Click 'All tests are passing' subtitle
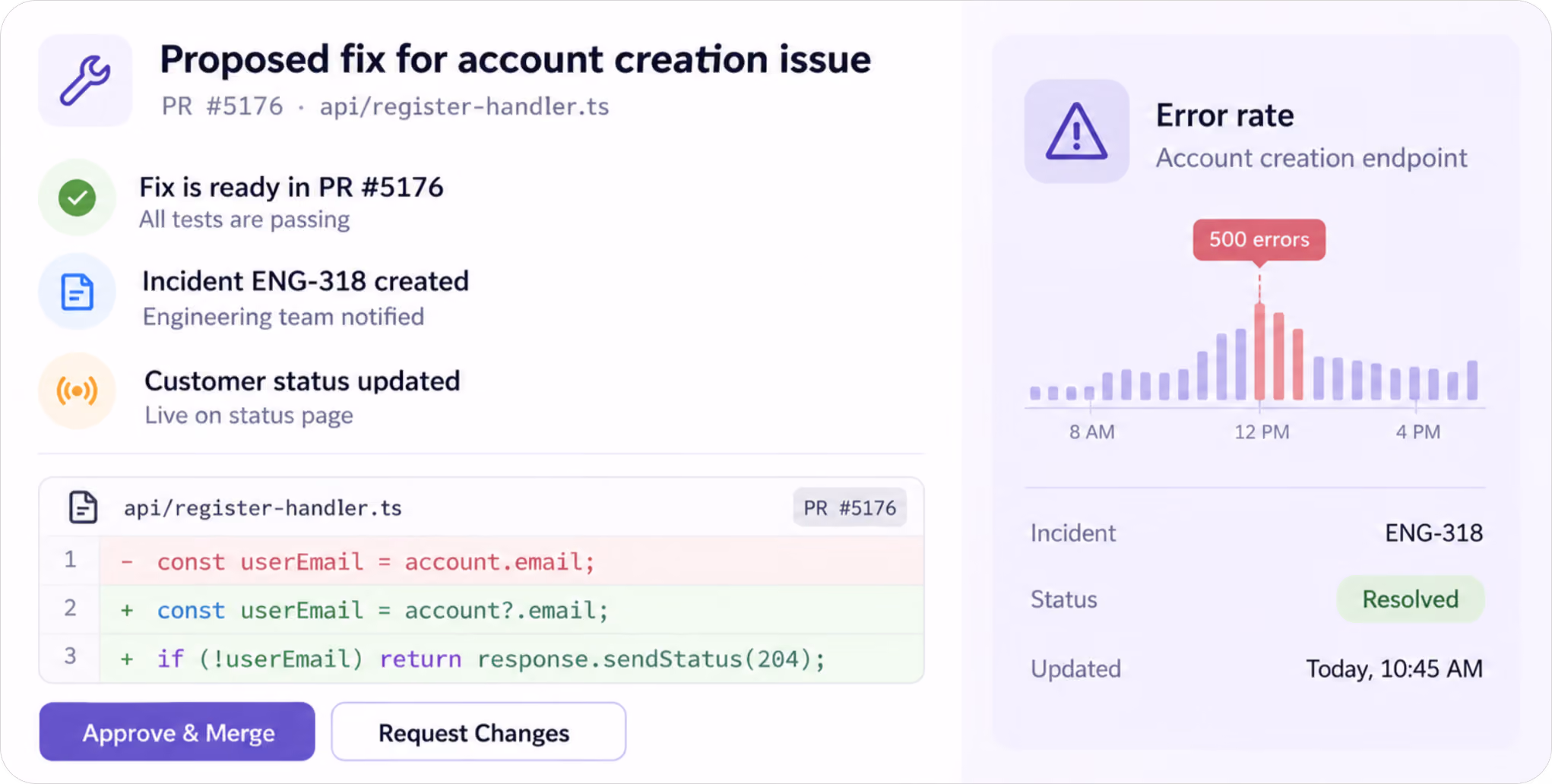Viewport: 1552px width, 784px height. click(245, 220)
